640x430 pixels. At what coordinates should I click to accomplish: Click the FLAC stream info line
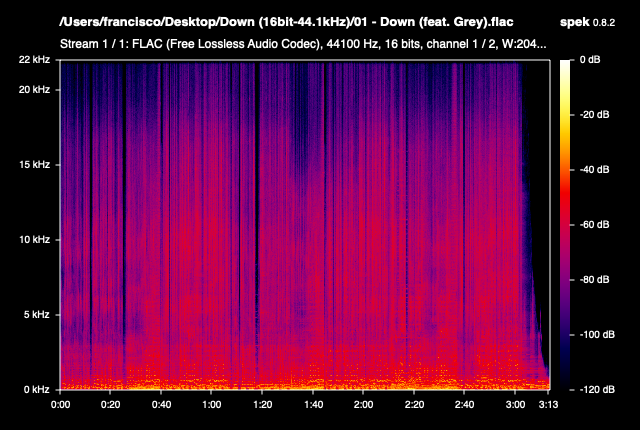click(303, 44)
